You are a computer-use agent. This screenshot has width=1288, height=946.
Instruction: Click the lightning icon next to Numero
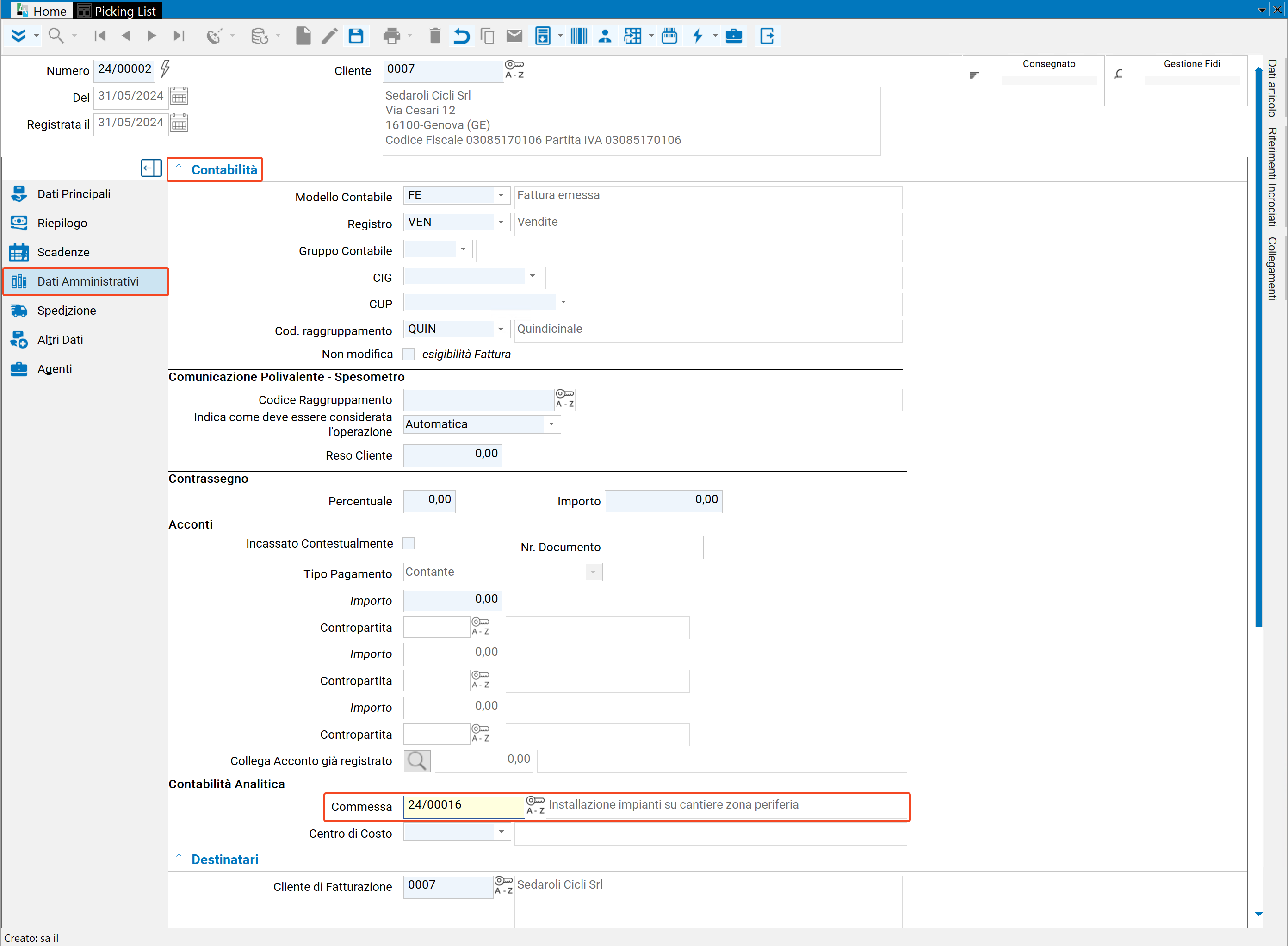click(x=165, y=68)
